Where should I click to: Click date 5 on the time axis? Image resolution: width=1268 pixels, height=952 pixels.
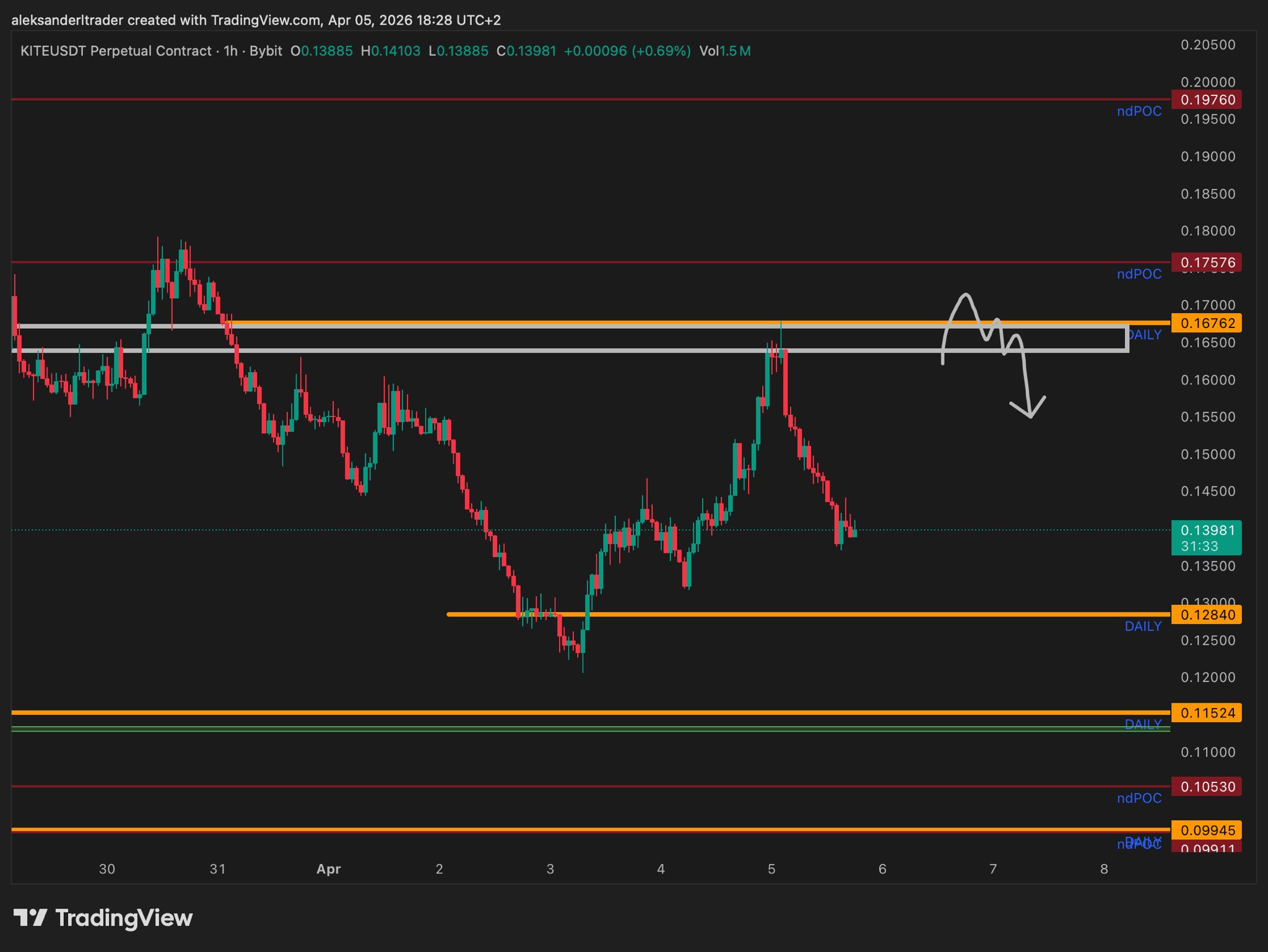(771, 869)
